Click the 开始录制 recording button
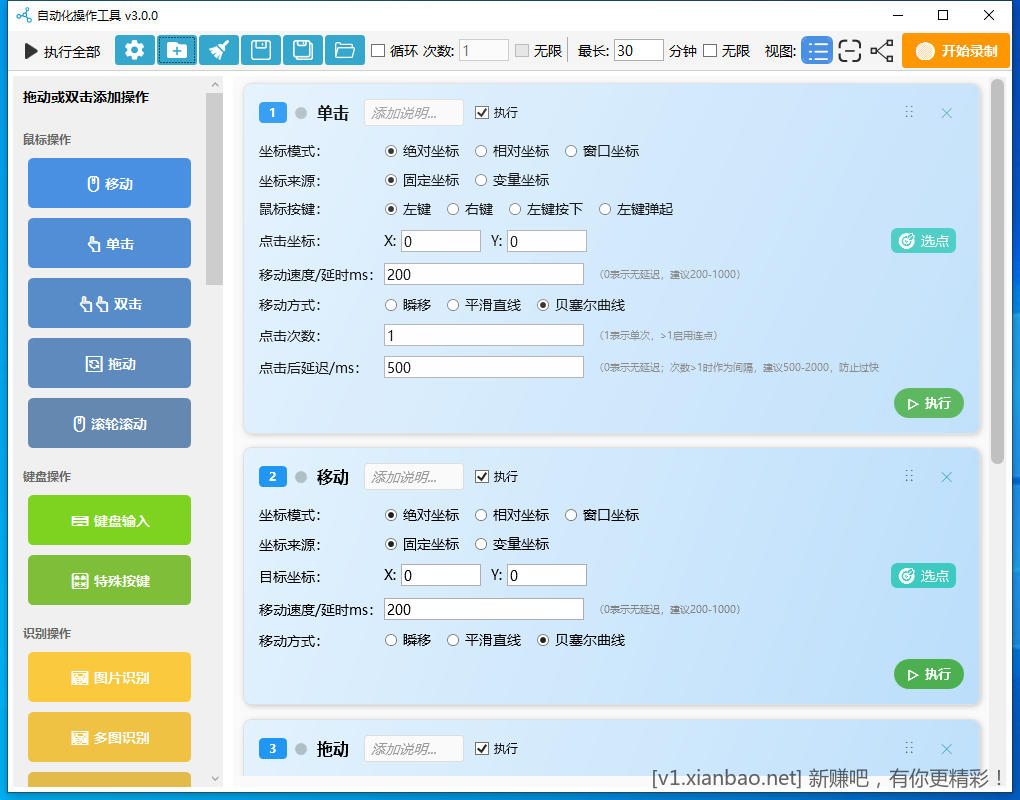This screenshot has width=1020, height=800. pyautogui.click(x=955, y=50)
